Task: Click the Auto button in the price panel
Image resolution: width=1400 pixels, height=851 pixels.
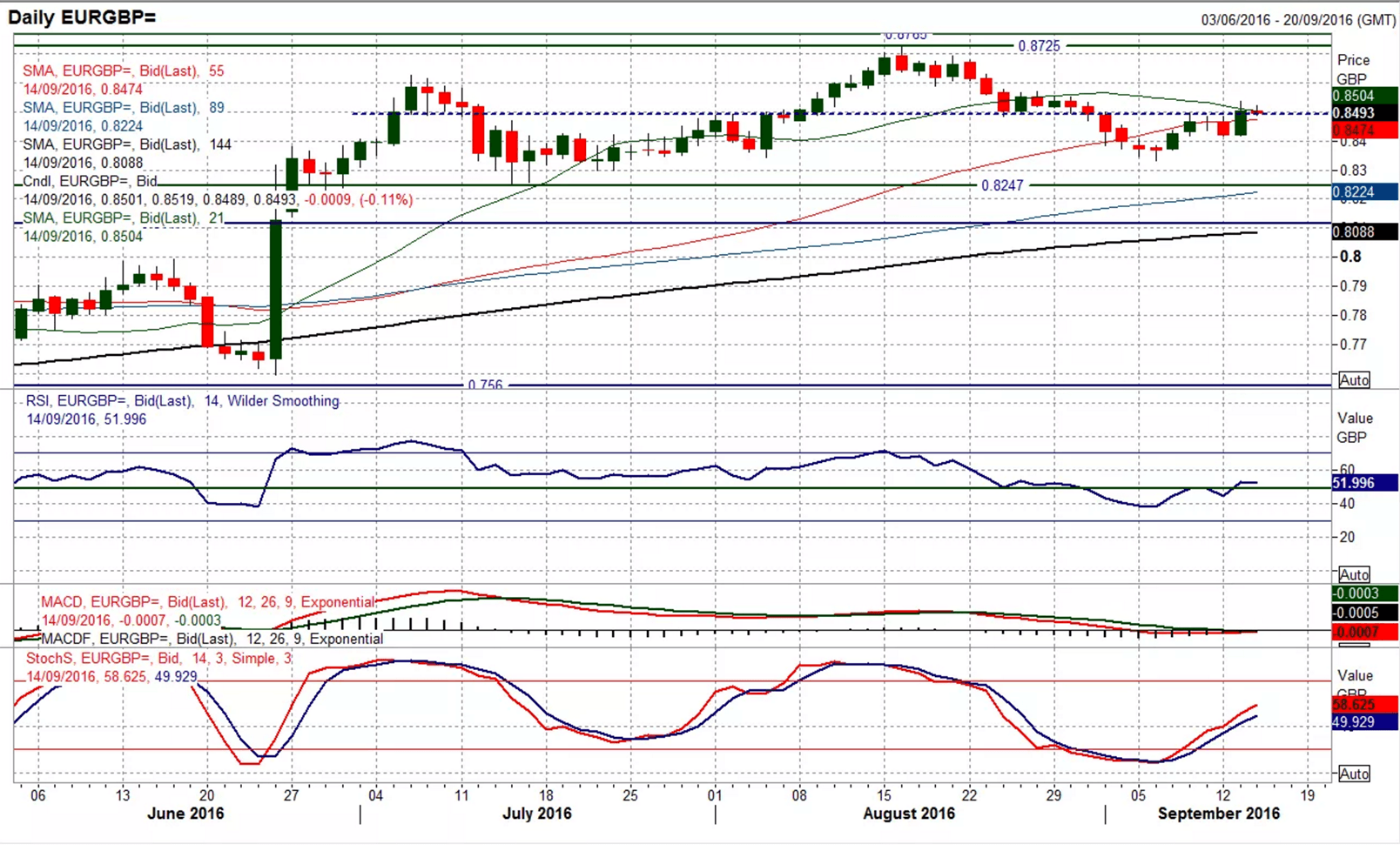Action: [1354, 380]
